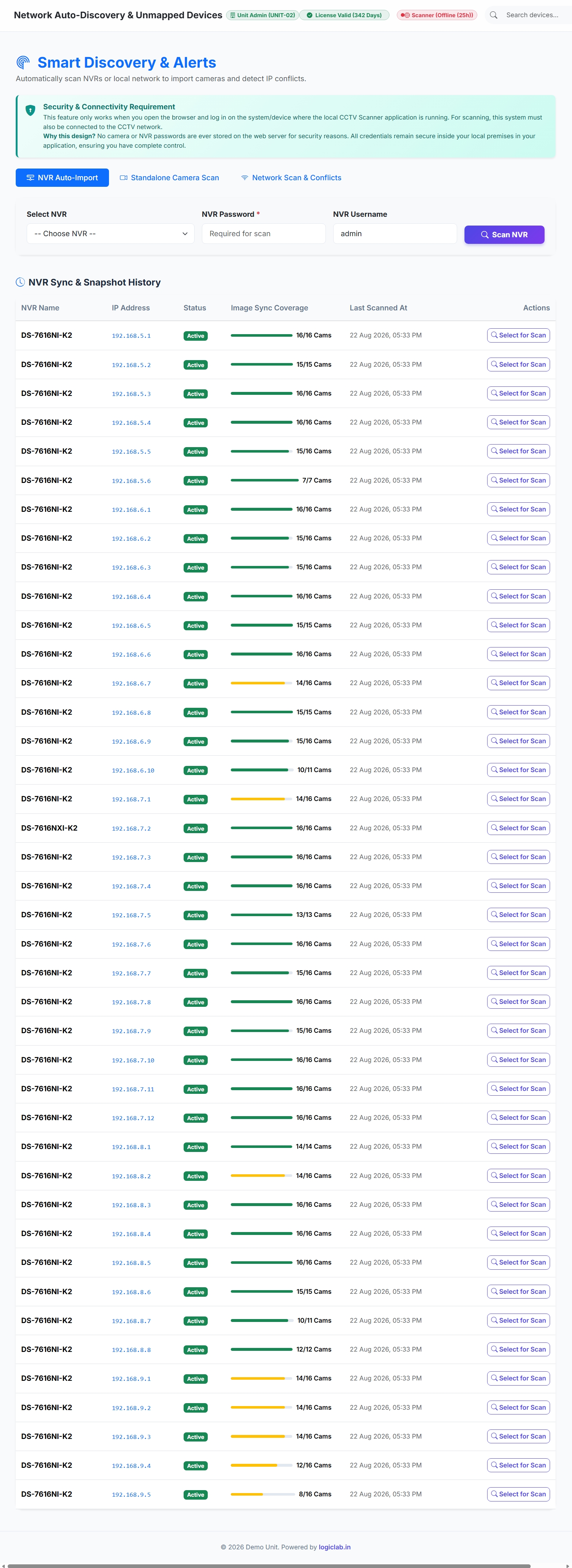The width and height of the screenshot is (572, 1568).
Task: Switch to the NVR Auto-Import tab
Action: tap(62, 178)
